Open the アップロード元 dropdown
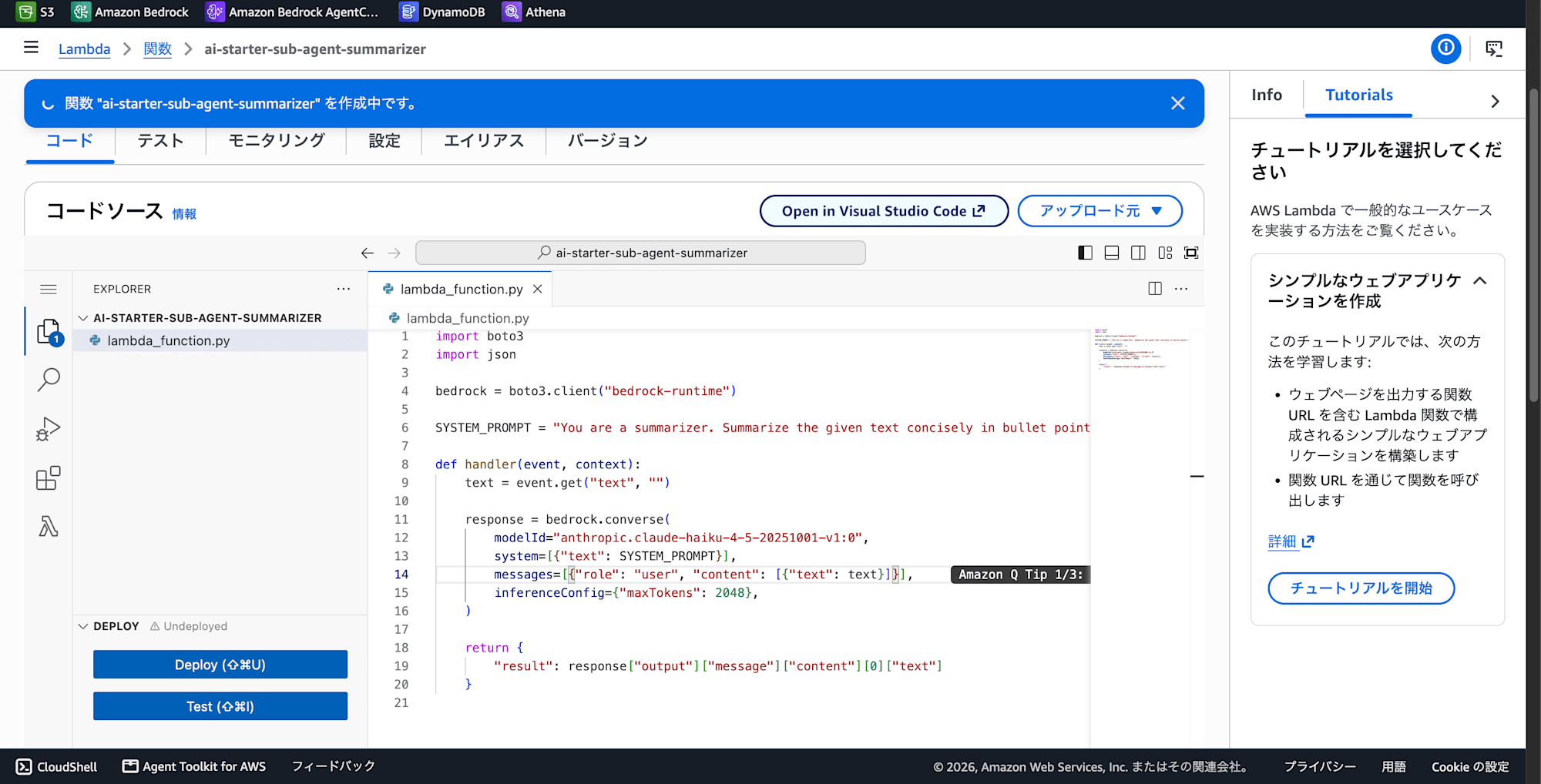The height and width of the screenshot is (784, 1541). pos(1100,211)
